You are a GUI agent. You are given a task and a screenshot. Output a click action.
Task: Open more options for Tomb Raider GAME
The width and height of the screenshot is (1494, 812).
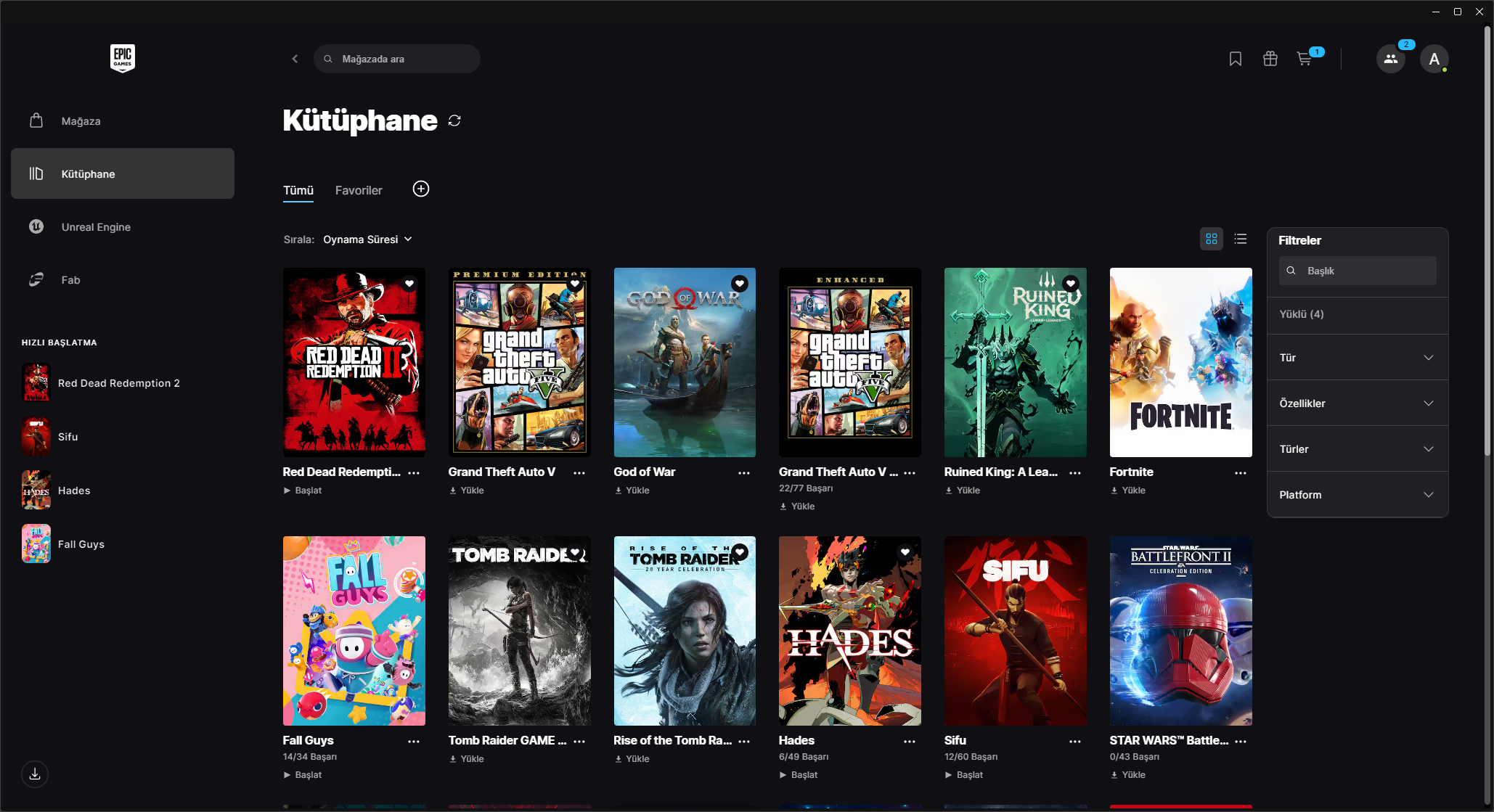pyautogui.click(x=579, y=741)
